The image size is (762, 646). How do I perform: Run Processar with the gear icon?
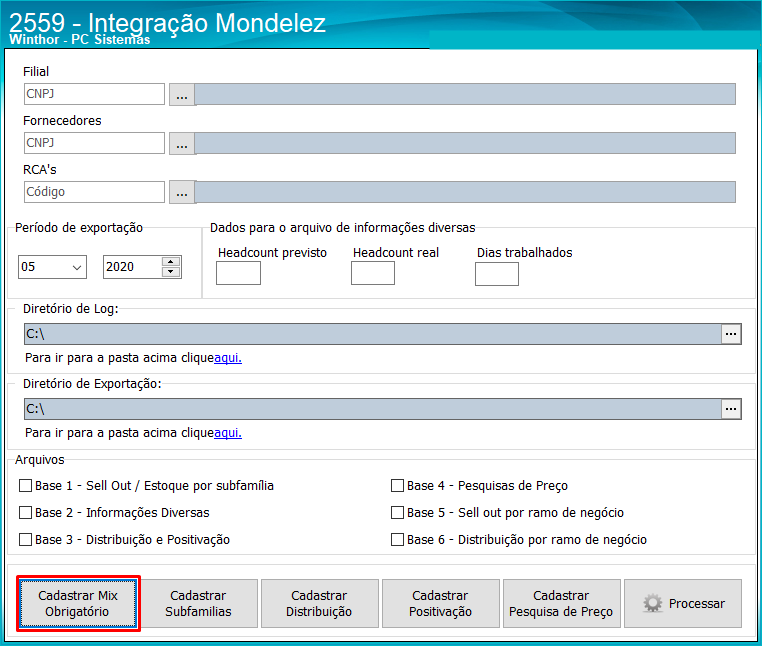pyautogui.click(x=683, y=603)
